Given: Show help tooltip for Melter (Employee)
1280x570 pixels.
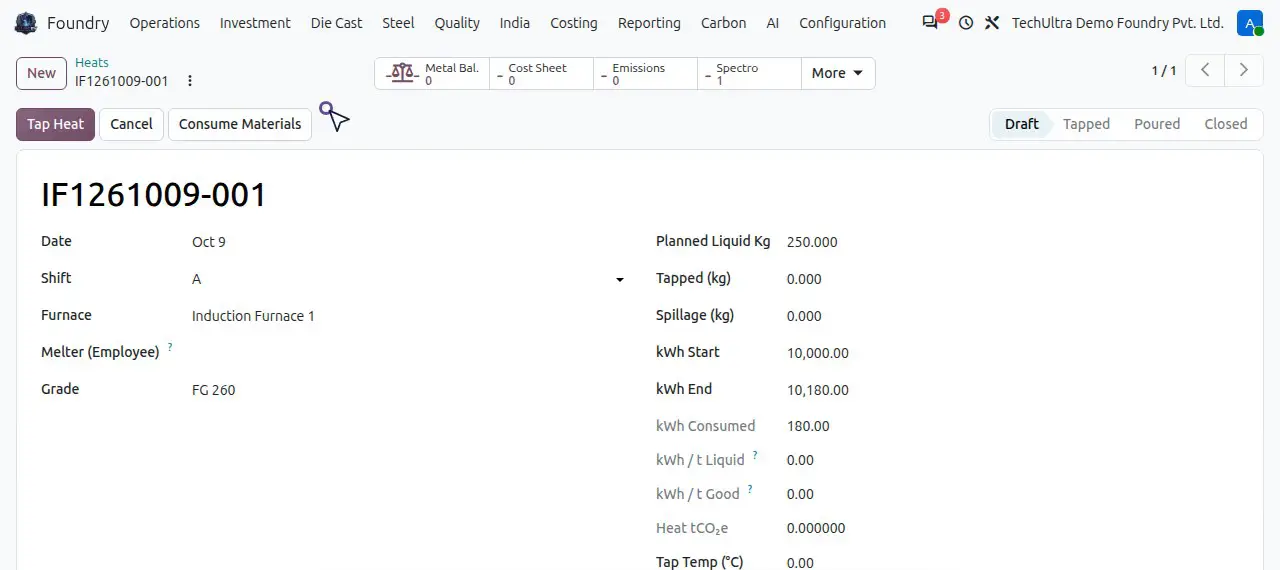Looking at the screenshot, I should [x=170, y=347].
